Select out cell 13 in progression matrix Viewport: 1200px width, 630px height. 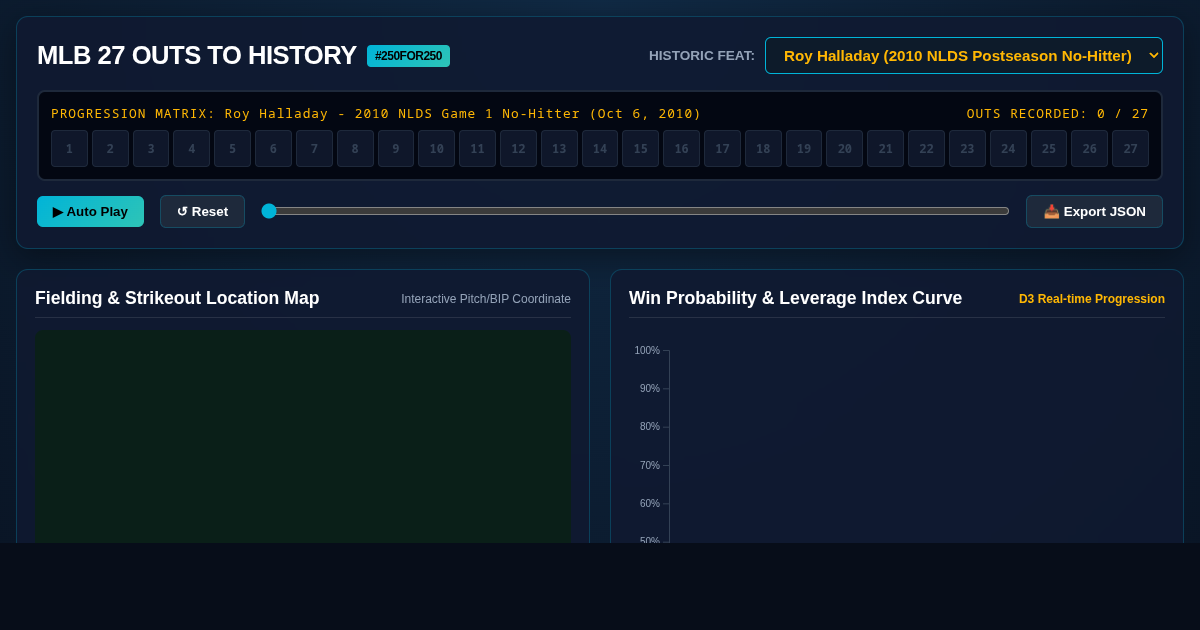tap(559, 149)
